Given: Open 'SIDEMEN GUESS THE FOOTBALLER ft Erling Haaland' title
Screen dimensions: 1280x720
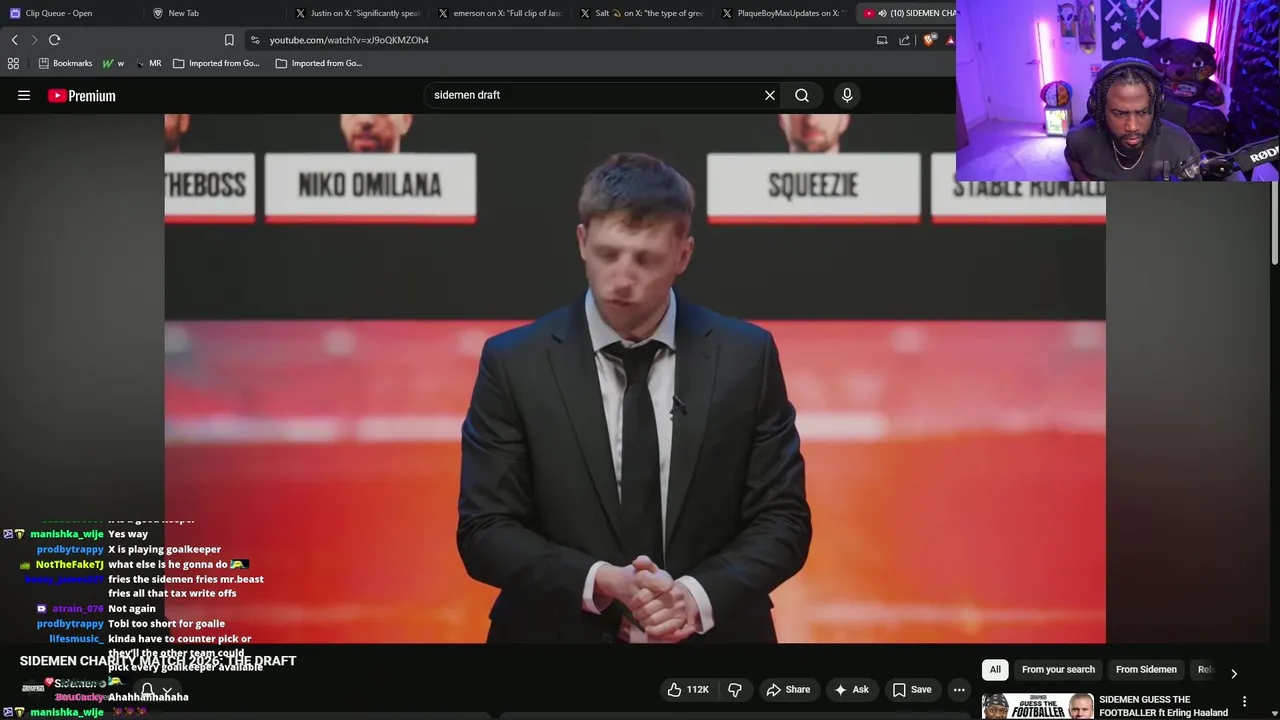Looking at the screenshot, I should click(x=1163, y=706).
